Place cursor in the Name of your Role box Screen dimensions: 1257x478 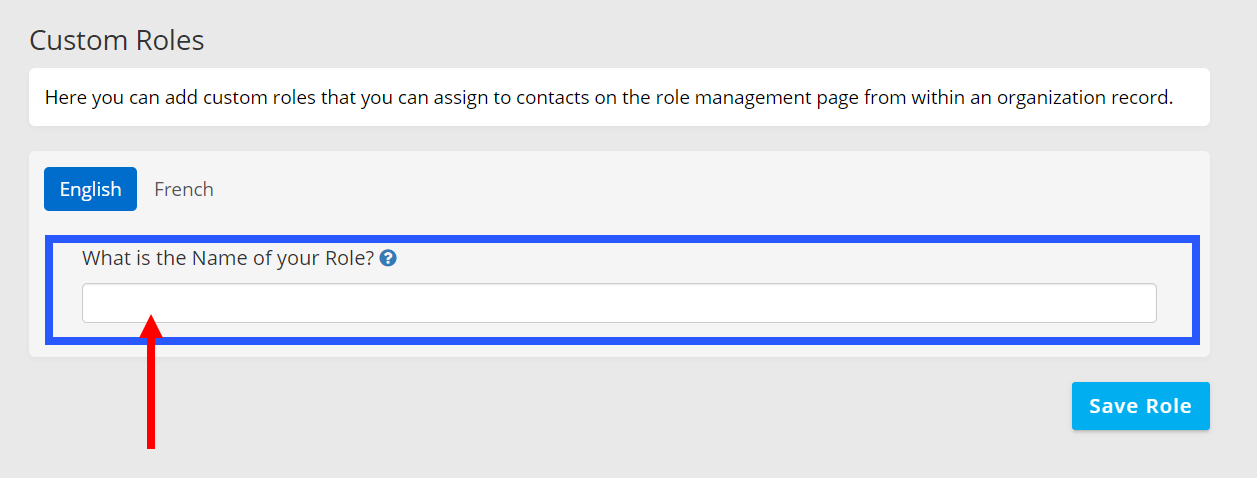[619, 303]
